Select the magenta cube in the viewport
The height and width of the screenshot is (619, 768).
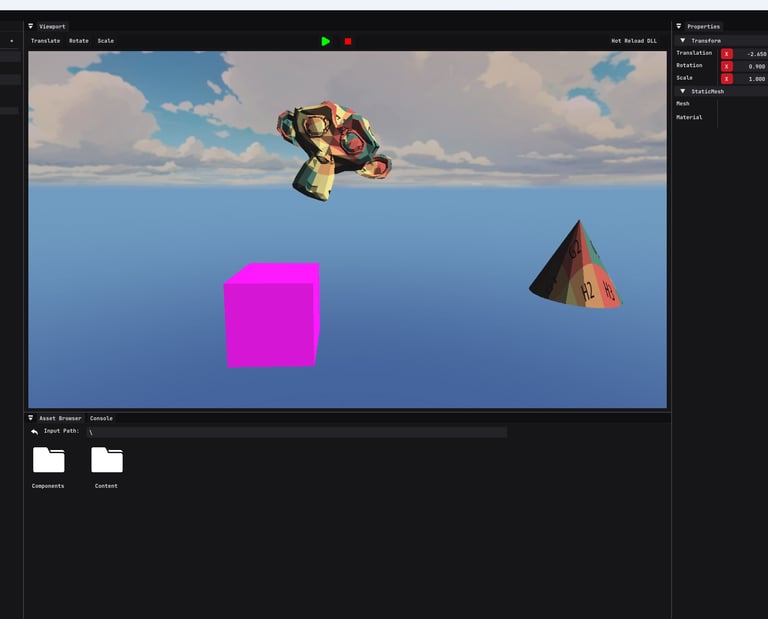point(271,316)
